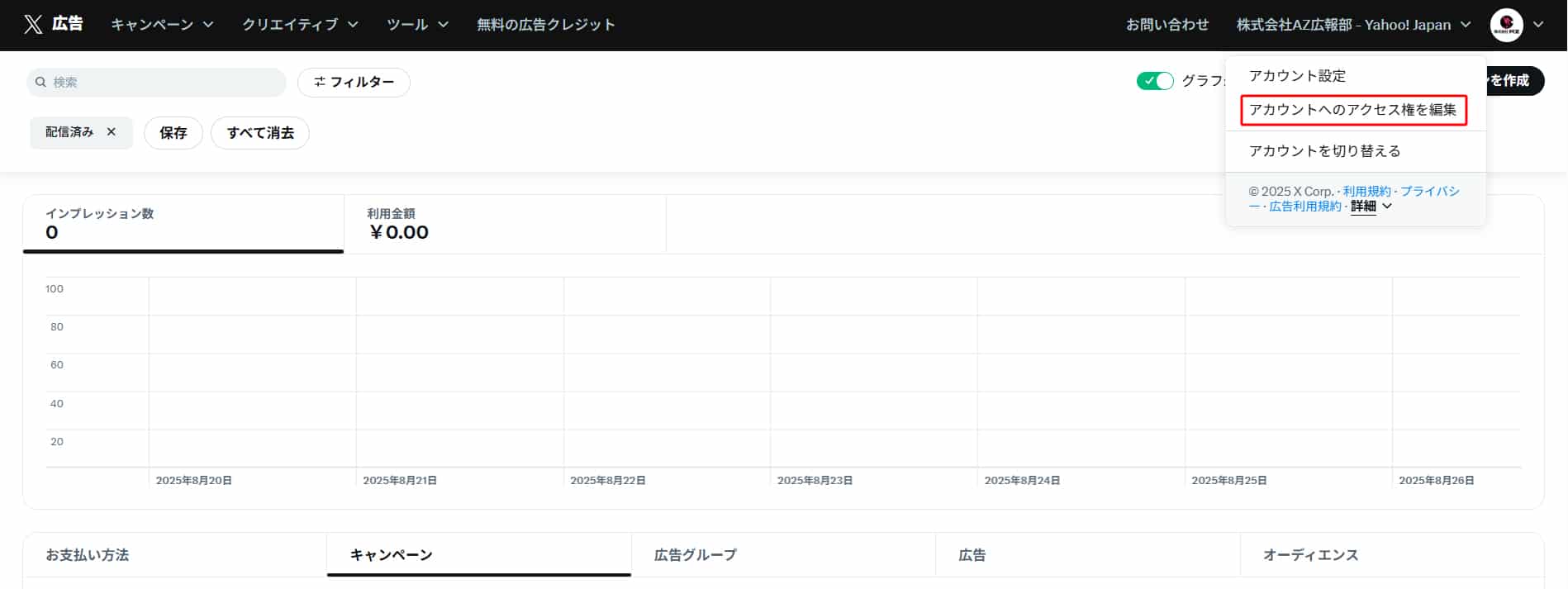
Task: Click the X logo icon
Action: point(33,25)
